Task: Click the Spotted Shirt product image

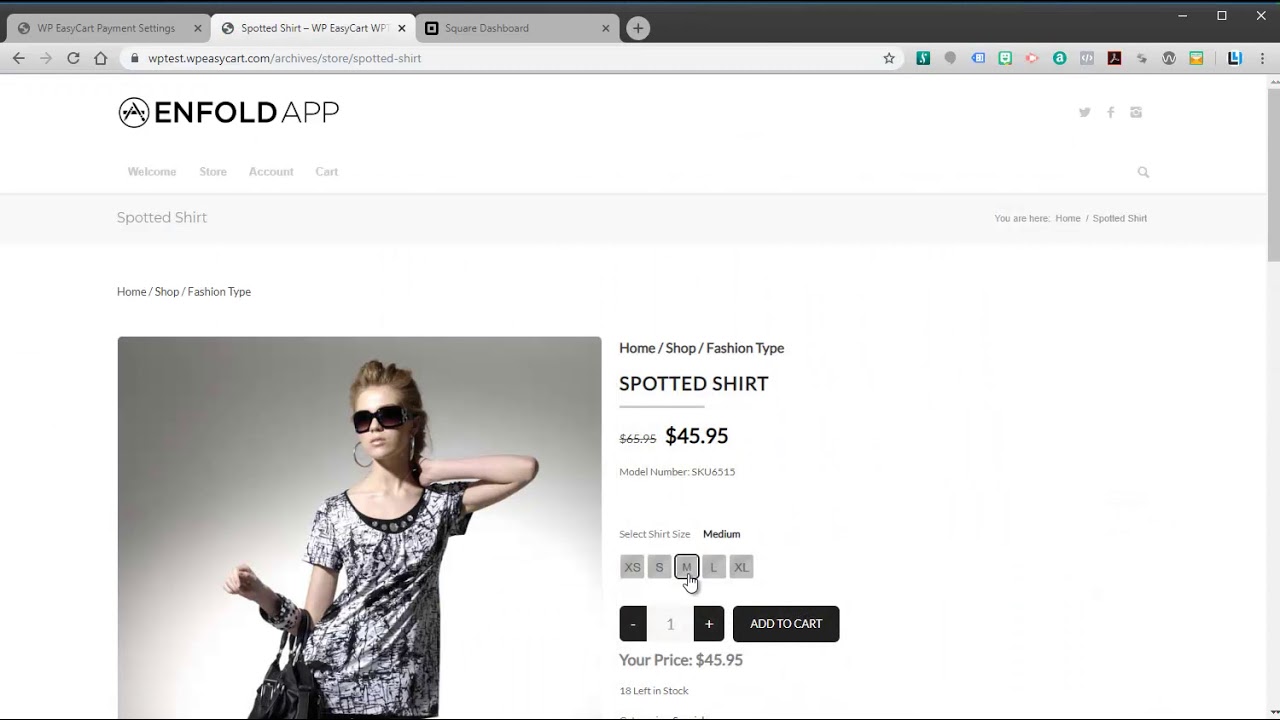Action: 359,527
